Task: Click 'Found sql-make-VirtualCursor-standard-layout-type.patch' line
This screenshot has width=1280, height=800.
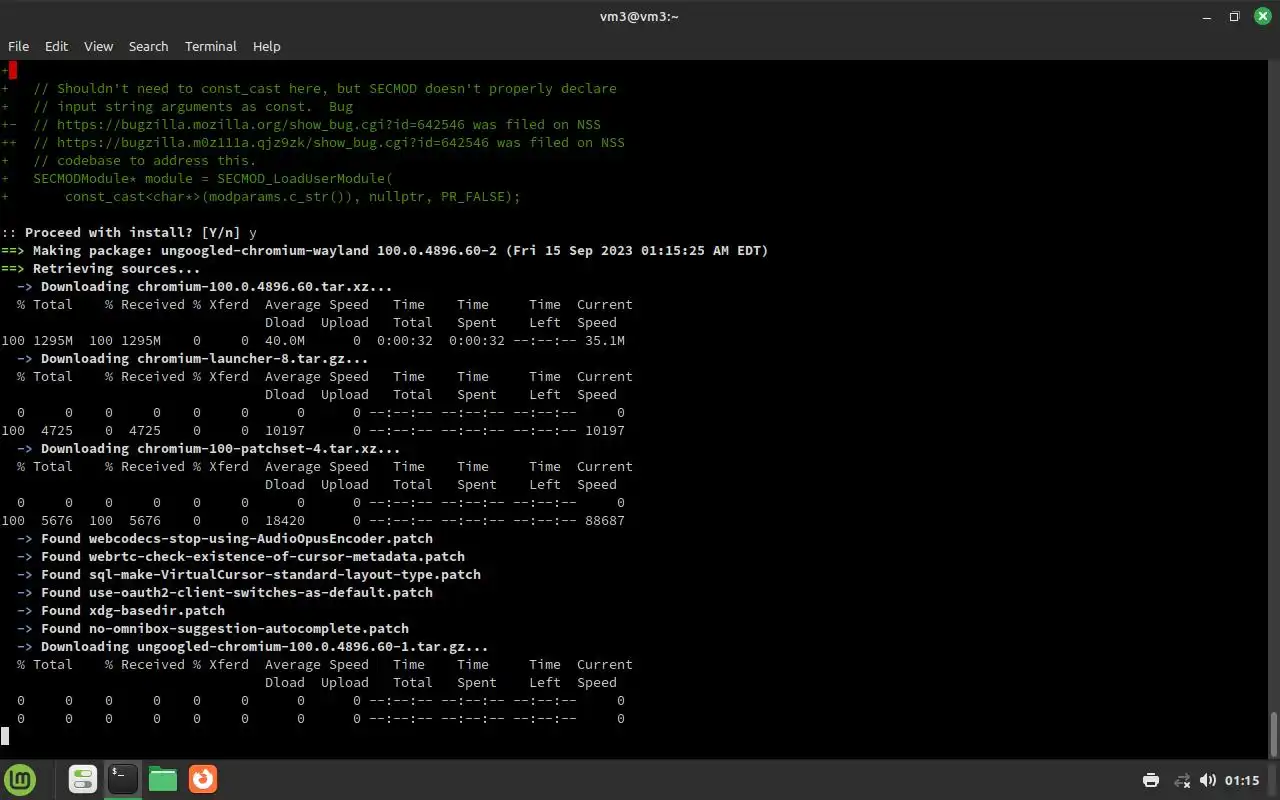Action: tap(249, 575)
